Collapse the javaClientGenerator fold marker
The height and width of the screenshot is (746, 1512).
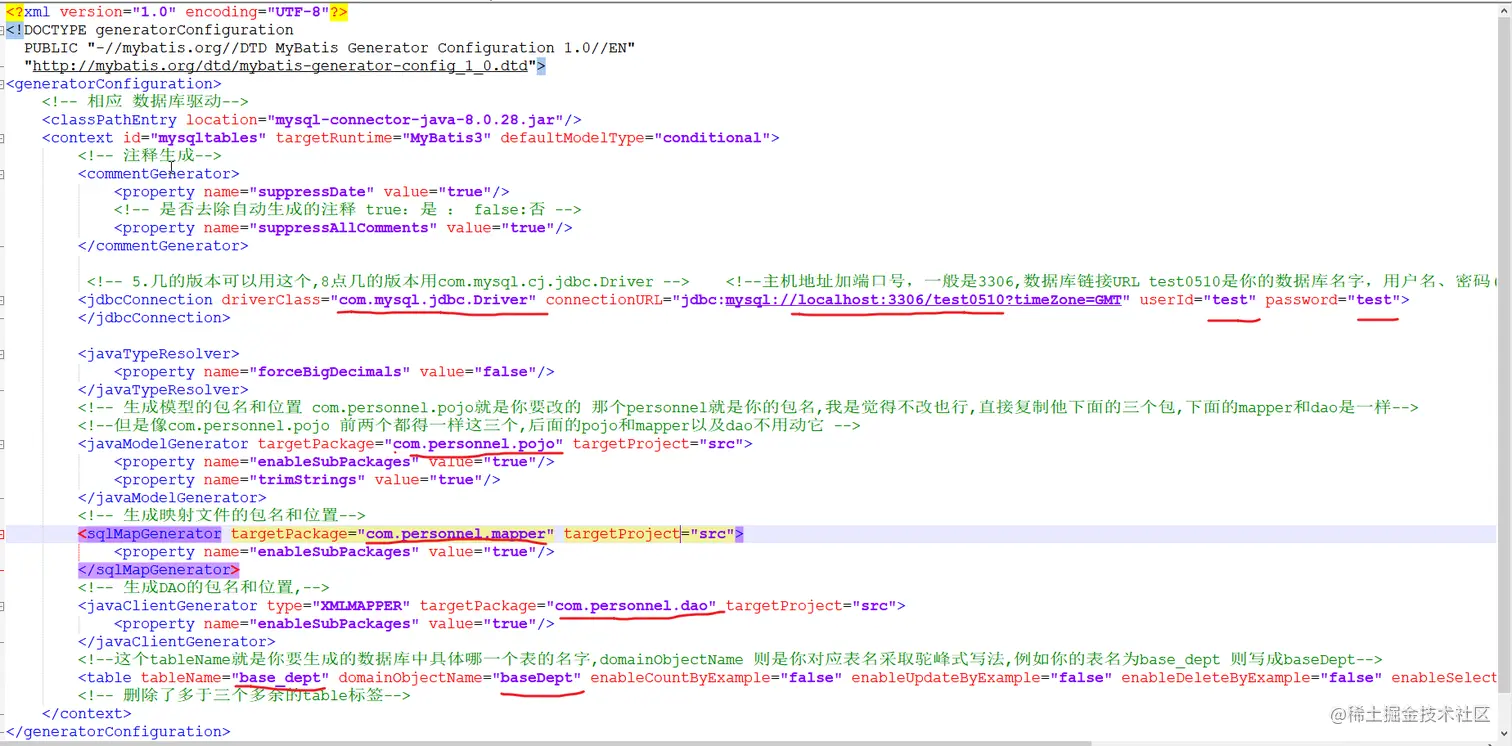(x=4, y=605)
